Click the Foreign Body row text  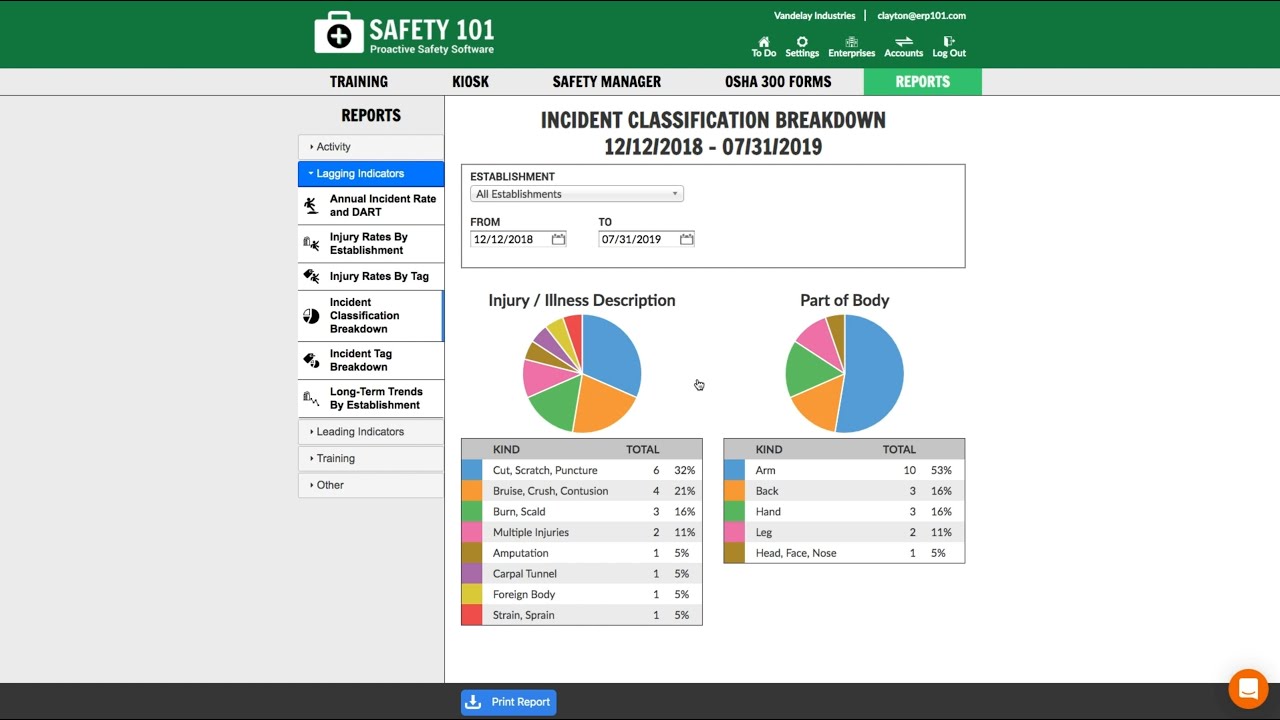click(x=523, y=595)
